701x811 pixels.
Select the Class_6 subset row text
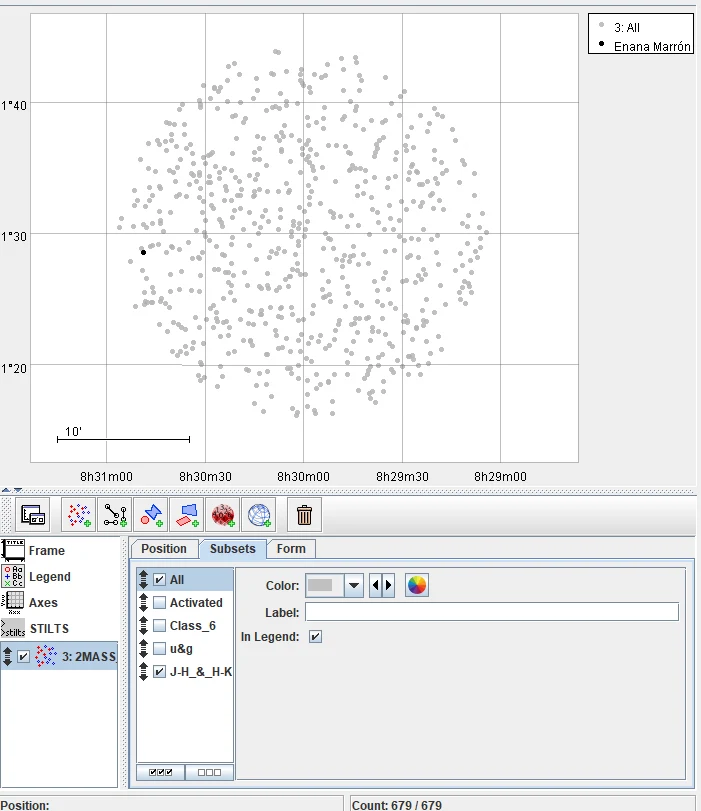tap(193, 626)
